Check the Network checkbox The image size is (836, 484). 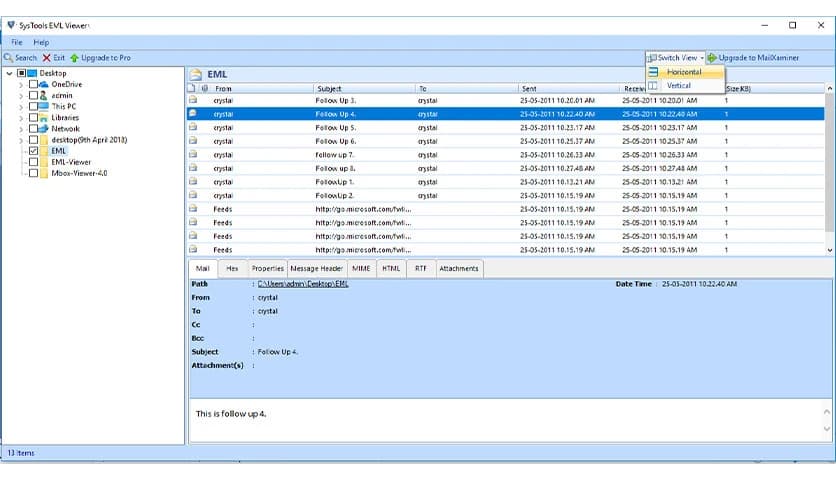pos(33,128)
